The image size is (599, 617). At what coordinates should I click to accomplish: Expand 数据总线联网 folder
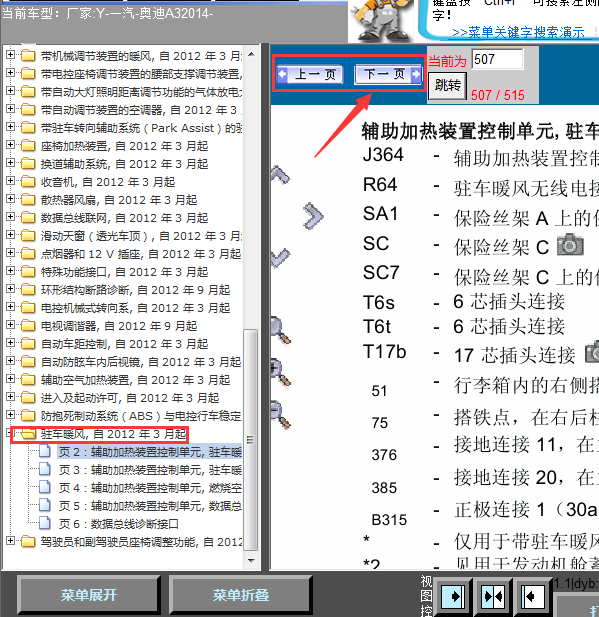pos(11,217)
